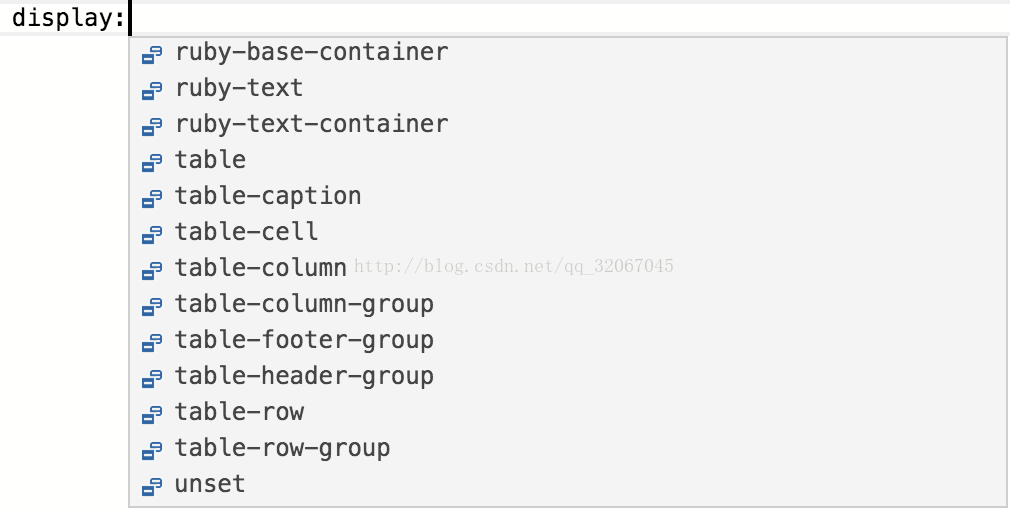
Task: Select table-column in the suggestion list
Action: click(x=568, y=269)
